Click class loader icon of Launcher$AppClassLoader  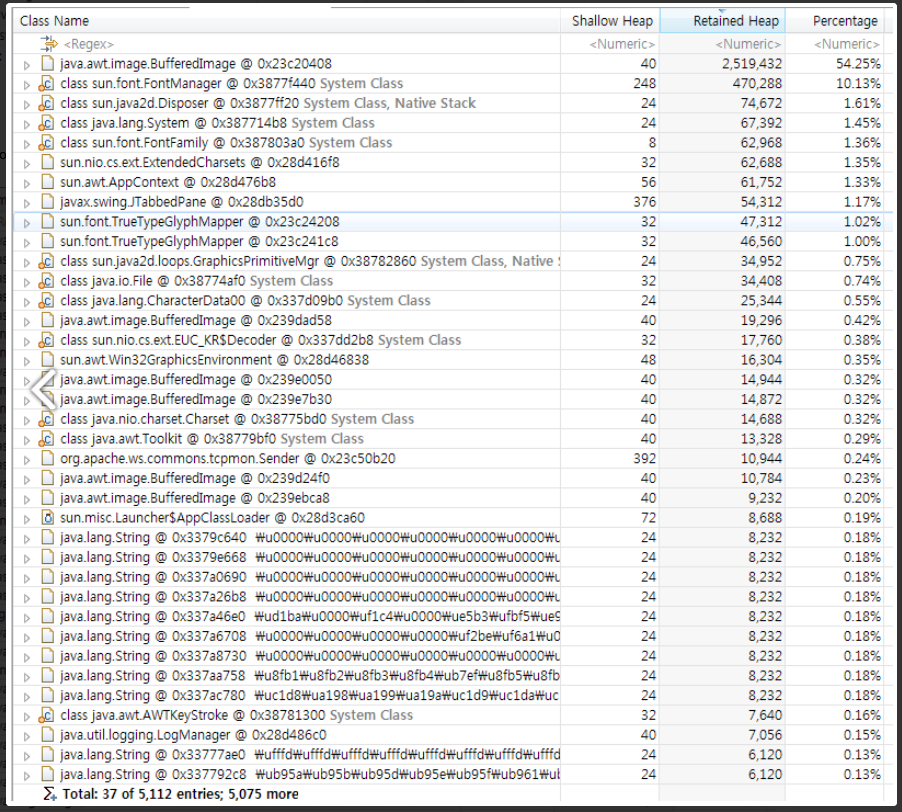pos(48,518)
